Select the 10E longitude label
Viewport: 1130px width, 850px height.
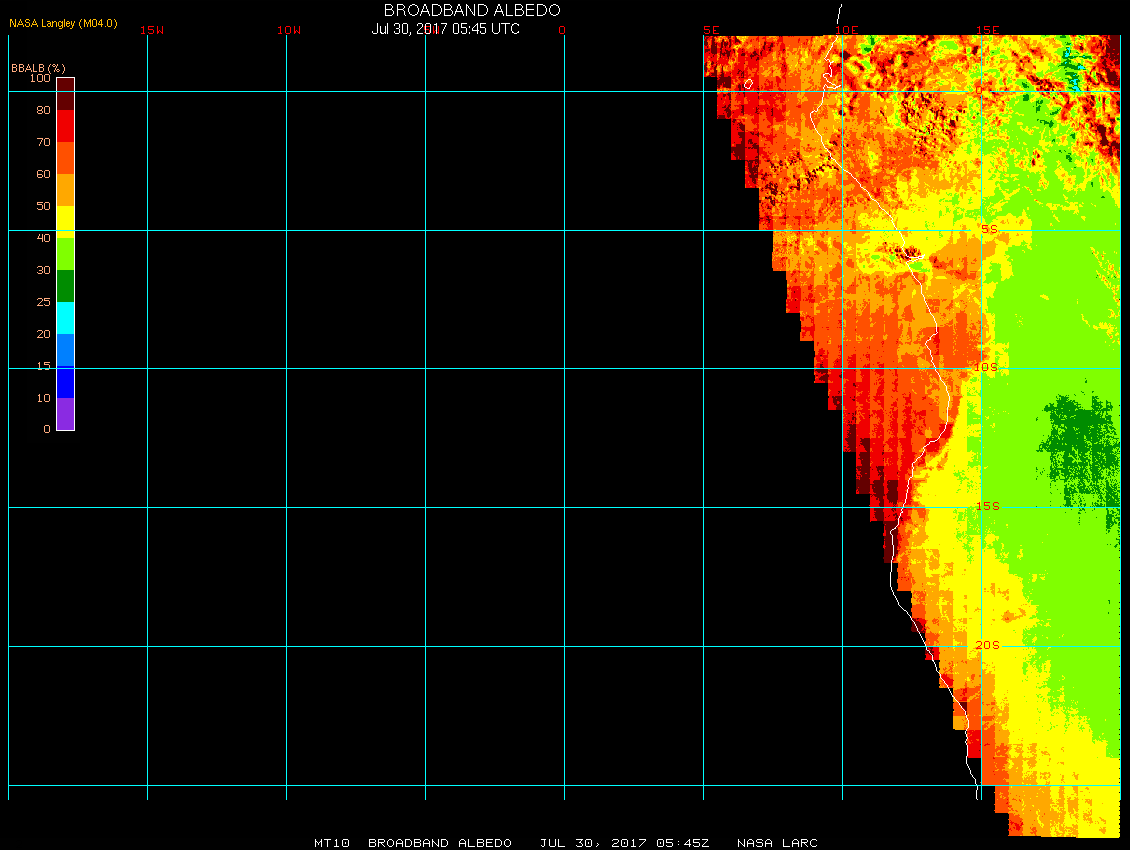846,30
